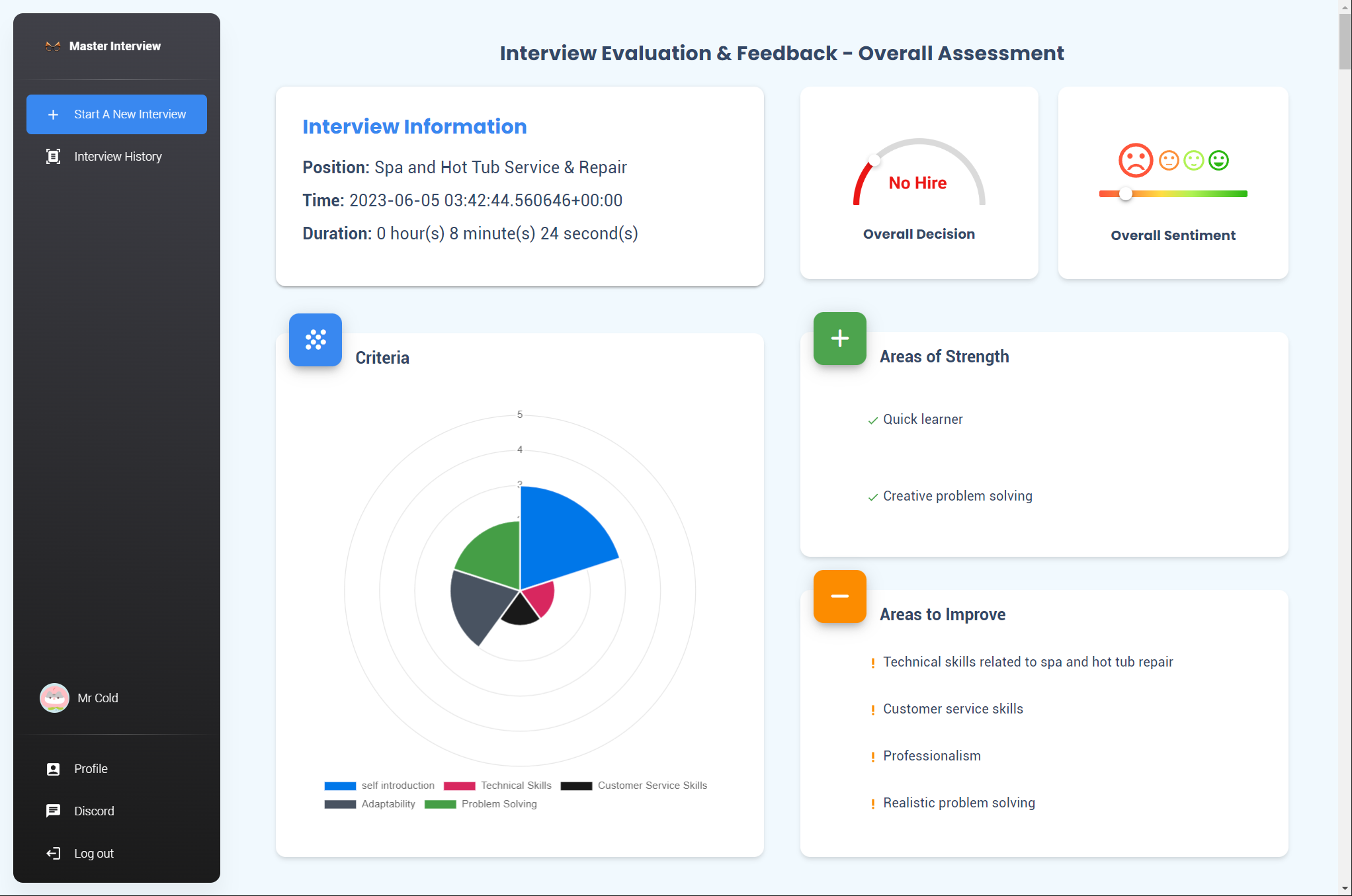Click Mr Cold's avatar thumbnail
Screen dimensions: 1352x896
click(x=54, y=698)
